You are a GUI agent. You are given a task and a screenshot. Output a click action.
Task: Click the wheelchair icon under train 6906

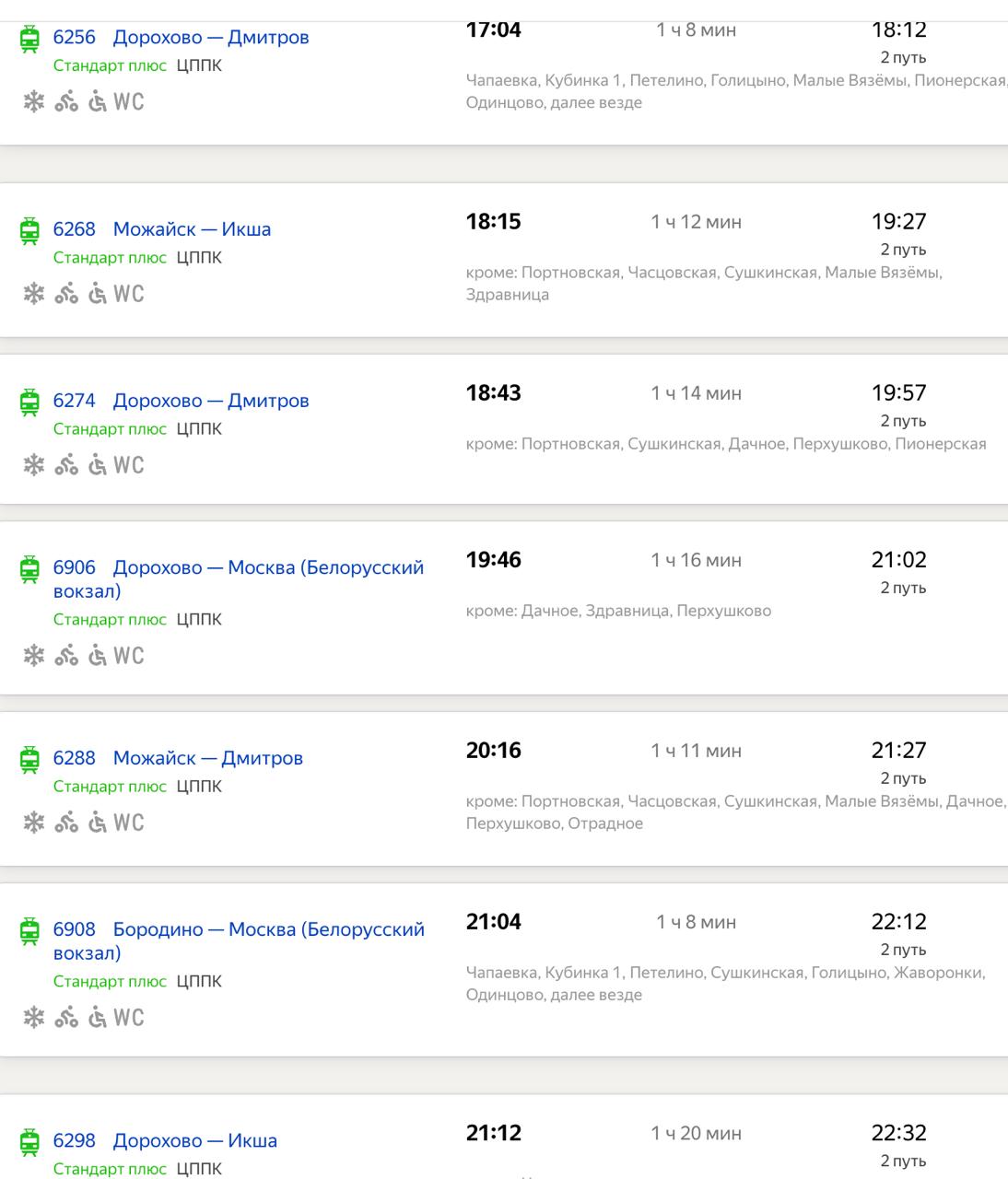98,656
